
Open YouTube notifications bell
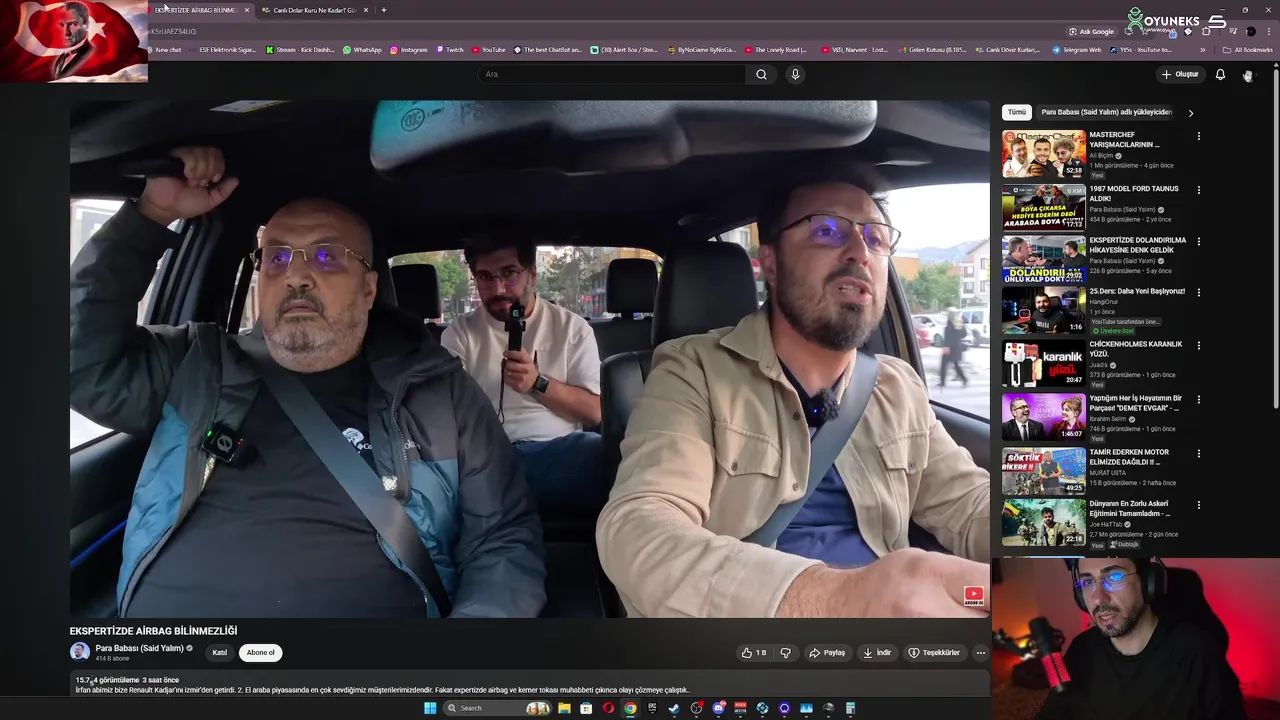point(1220,74)
